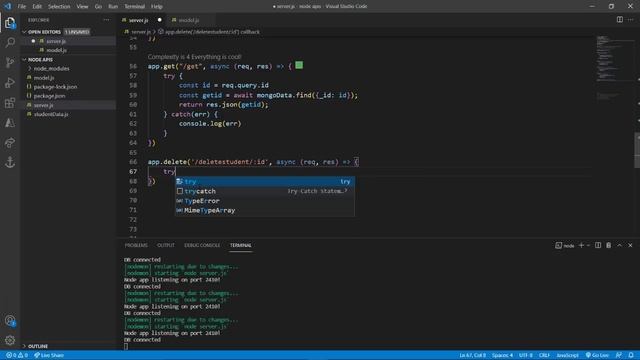Change indentation Spaces: 4 in status bar
The image size is (640, 360).
click(x=502, y=355)
